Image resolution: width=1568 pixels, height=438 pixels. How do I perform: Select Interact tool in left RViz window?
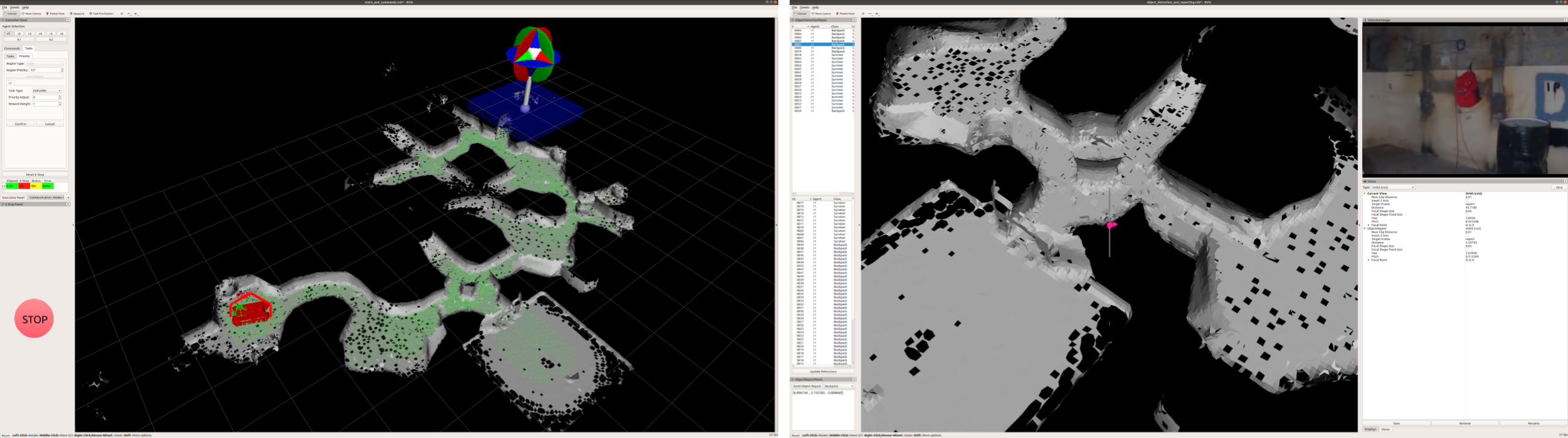pos(11,13)
